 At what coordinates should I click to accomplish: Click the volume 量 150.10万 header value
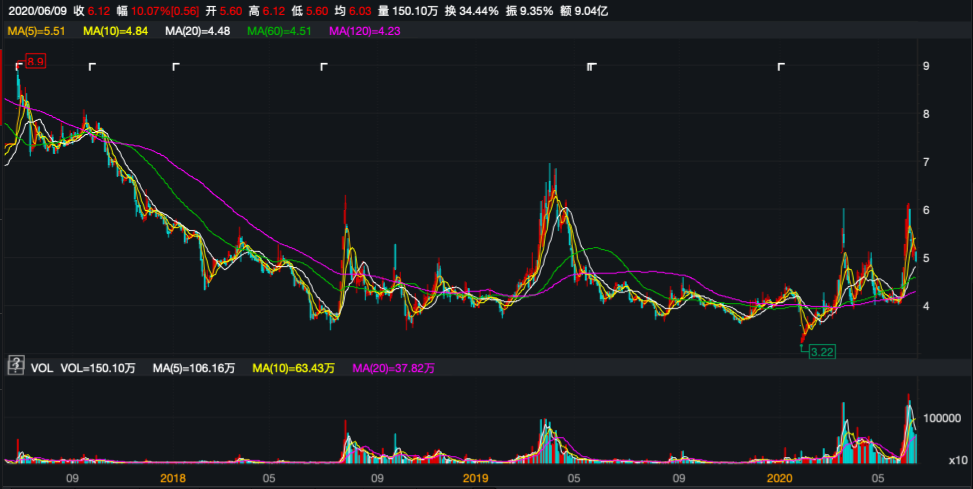click(408, 11)
